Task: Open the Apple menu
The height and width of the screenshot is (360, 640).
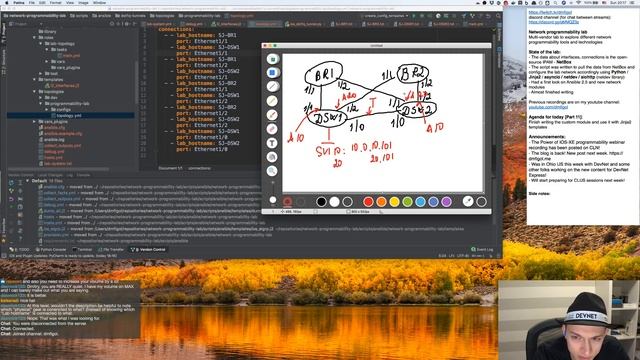Action: pyautogui.click(x=7, y=2)
